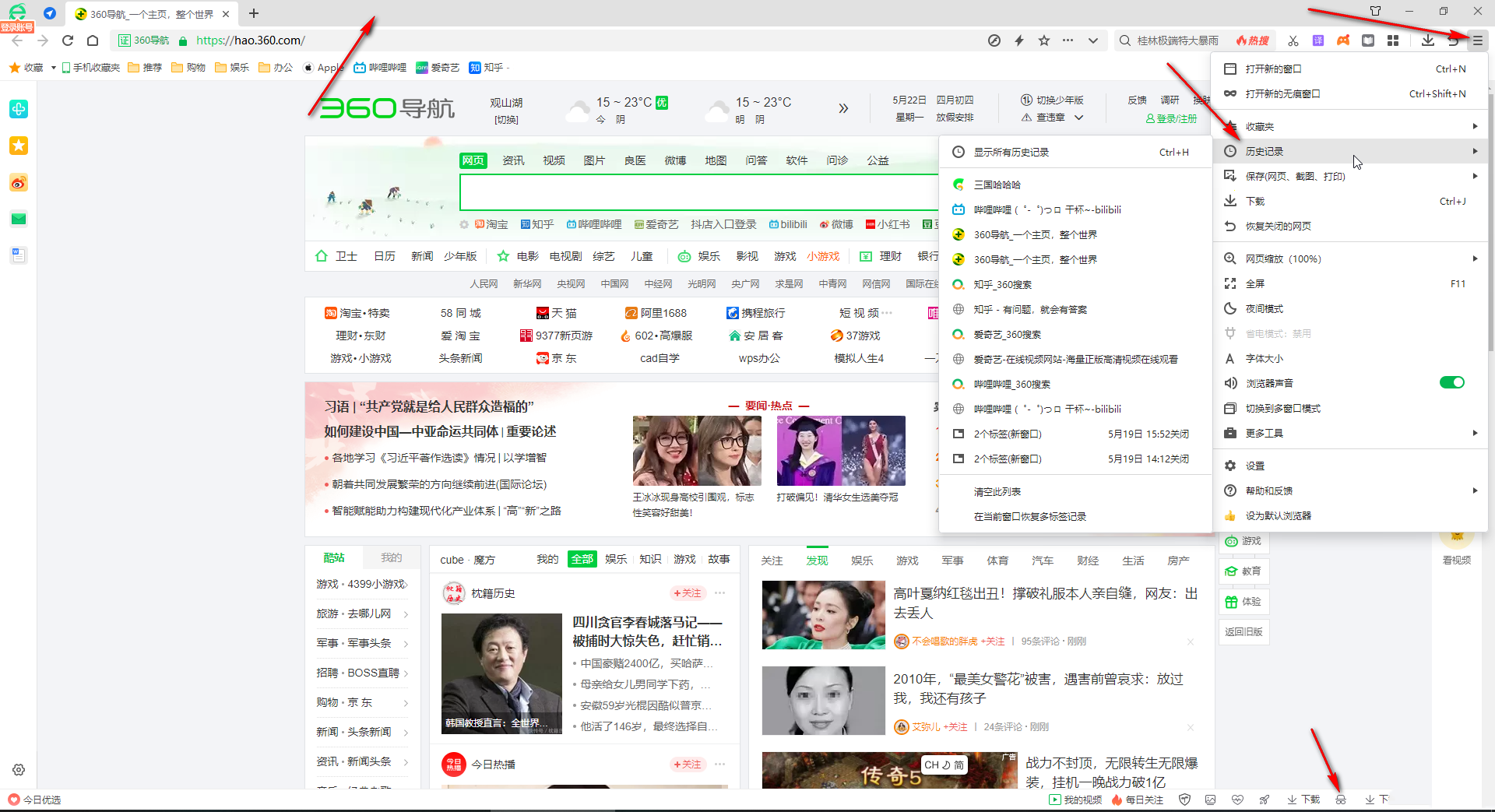This screenshot has width=1495, height=812.
Task: Open the green mail sidebar icon
Action: point(19,219)
